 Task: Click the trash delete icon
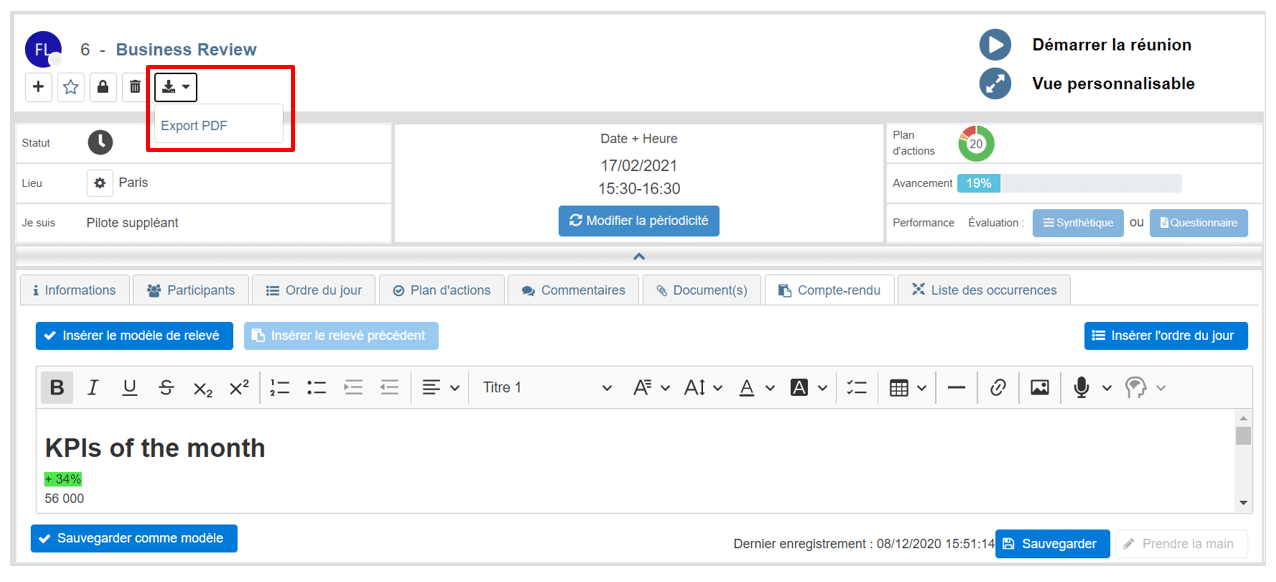click(135, 87)
